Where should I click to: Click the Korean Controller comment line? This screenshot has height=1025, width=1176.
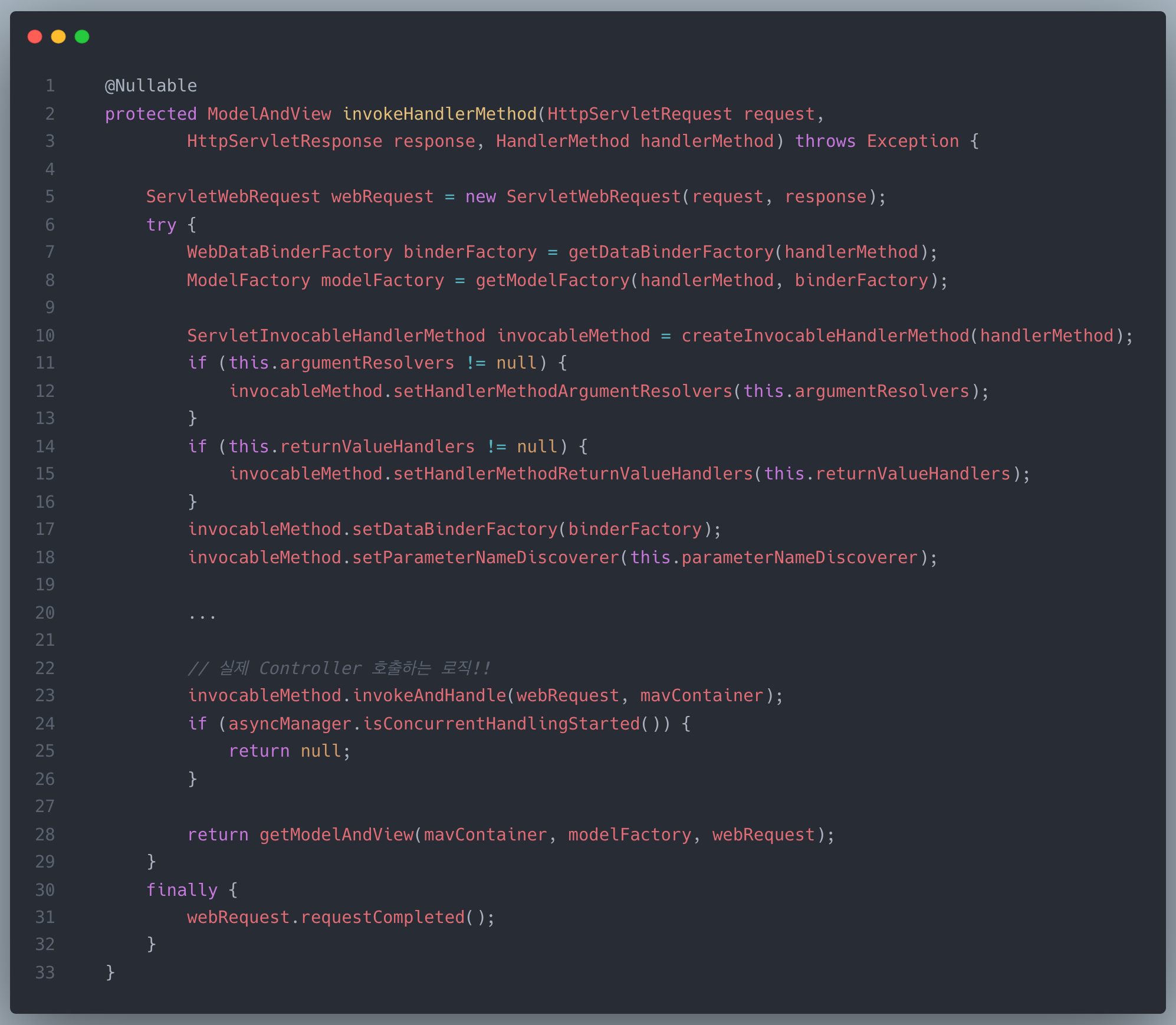[339, 668]
